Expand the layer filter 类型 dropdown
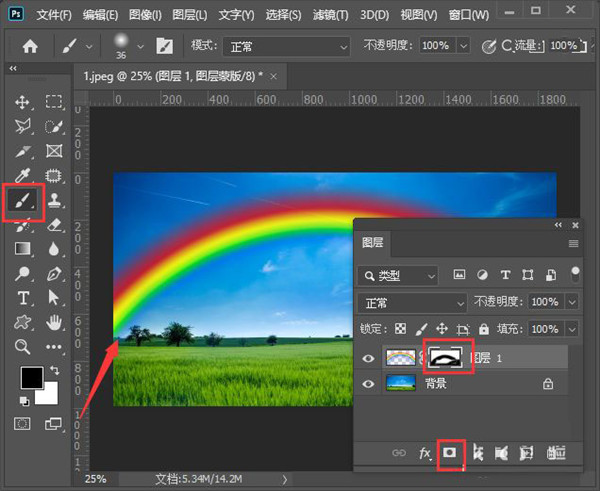This screenshot has height=491, width=600. pyautogui.click(x=399, y=275)
